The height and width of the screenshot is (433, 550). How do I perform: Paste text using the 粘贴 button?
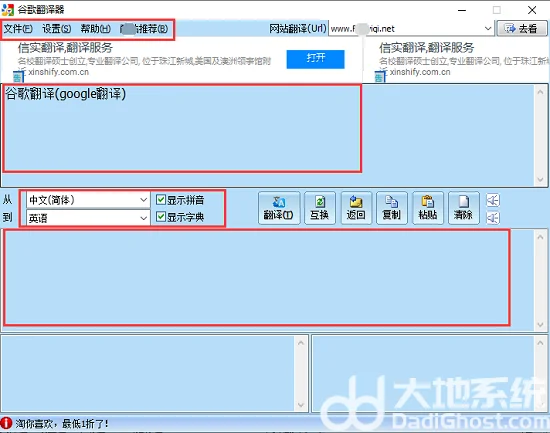[428, 208]
